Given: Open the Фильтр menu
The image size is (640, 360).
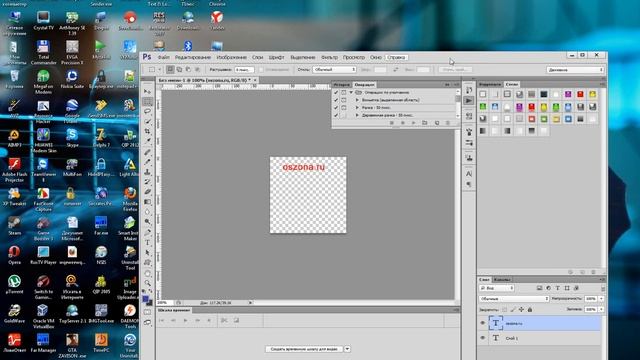Looking at the screenshot, I should click(329, 58).
